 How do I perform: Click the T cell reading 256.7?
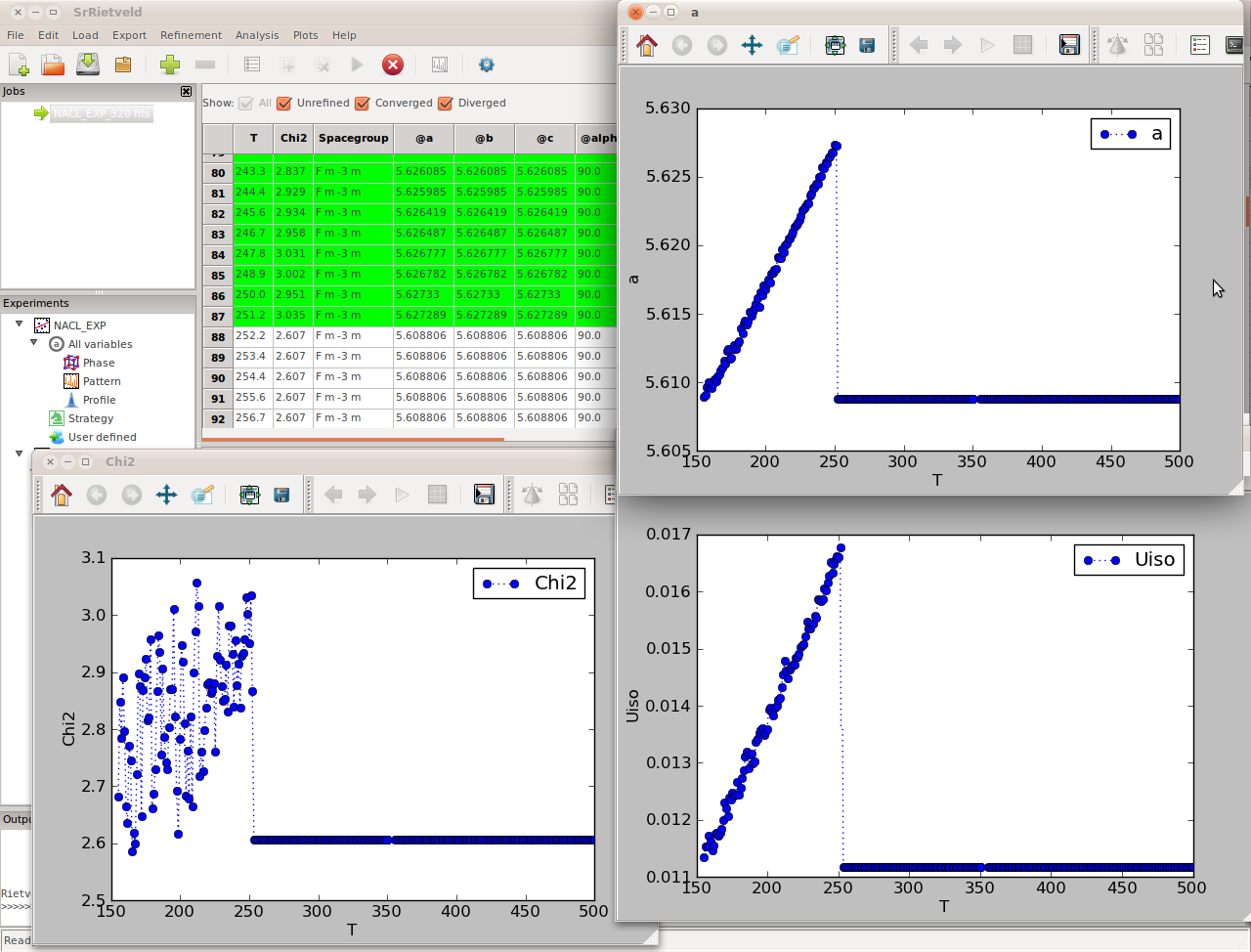(253, 417)
